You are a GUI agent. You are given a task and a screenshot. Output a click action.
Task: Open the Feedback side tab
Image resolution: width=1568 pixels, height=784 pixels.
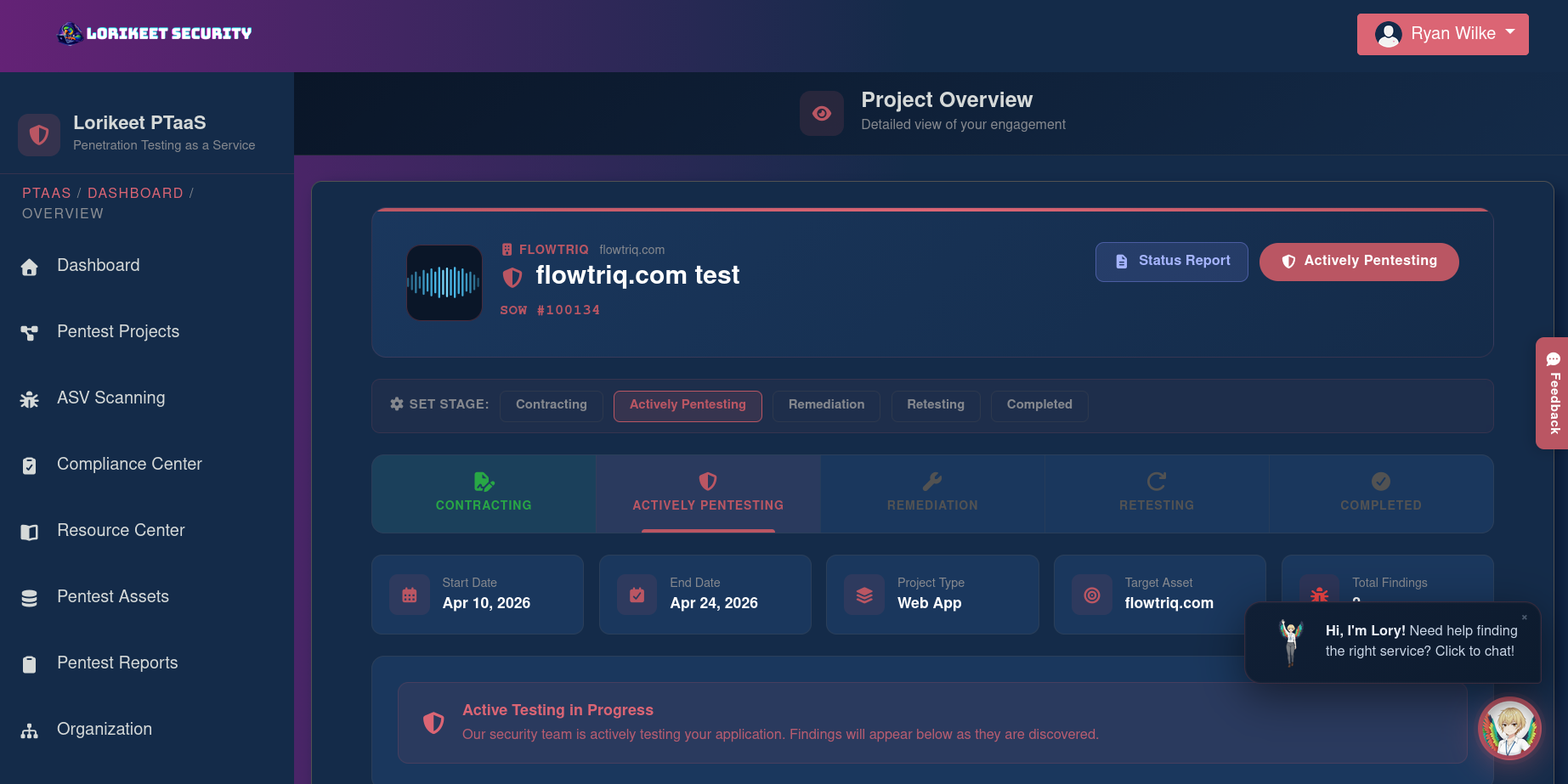(x=1553, y=393)
